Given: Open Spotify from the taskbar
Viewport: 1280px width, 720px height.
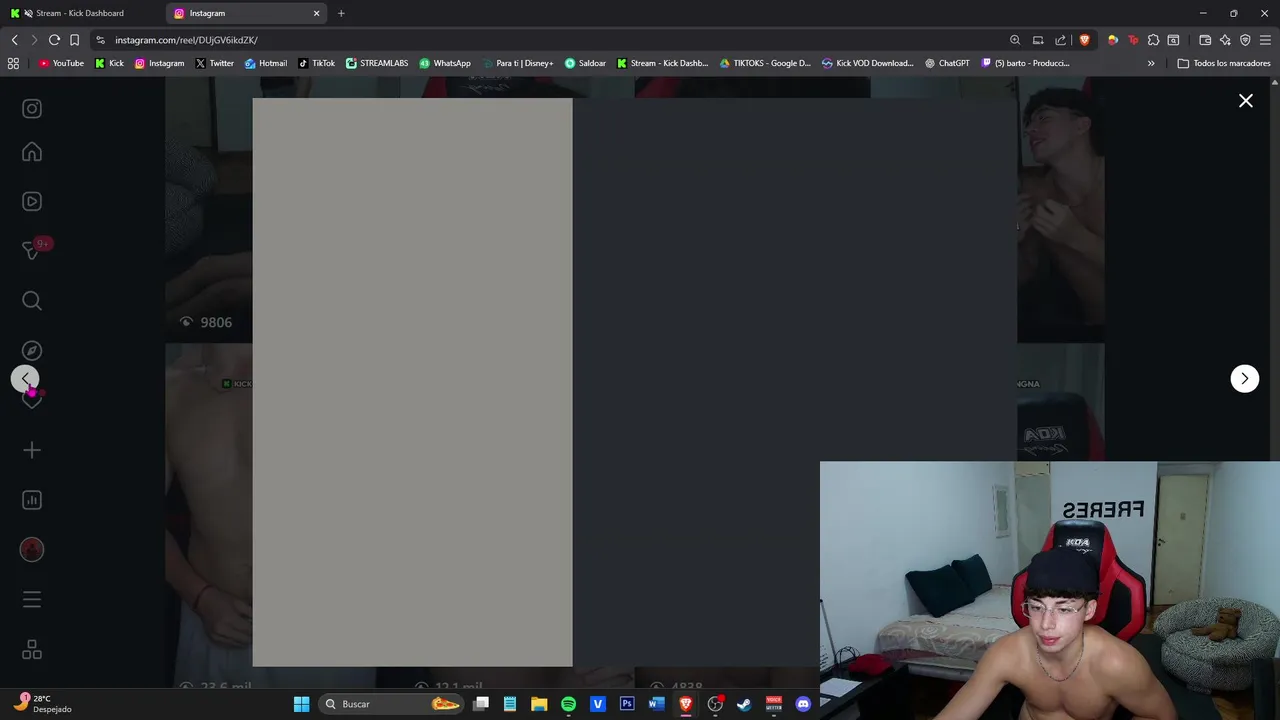Looking at the screenshot, I should (x=568, y=704).
